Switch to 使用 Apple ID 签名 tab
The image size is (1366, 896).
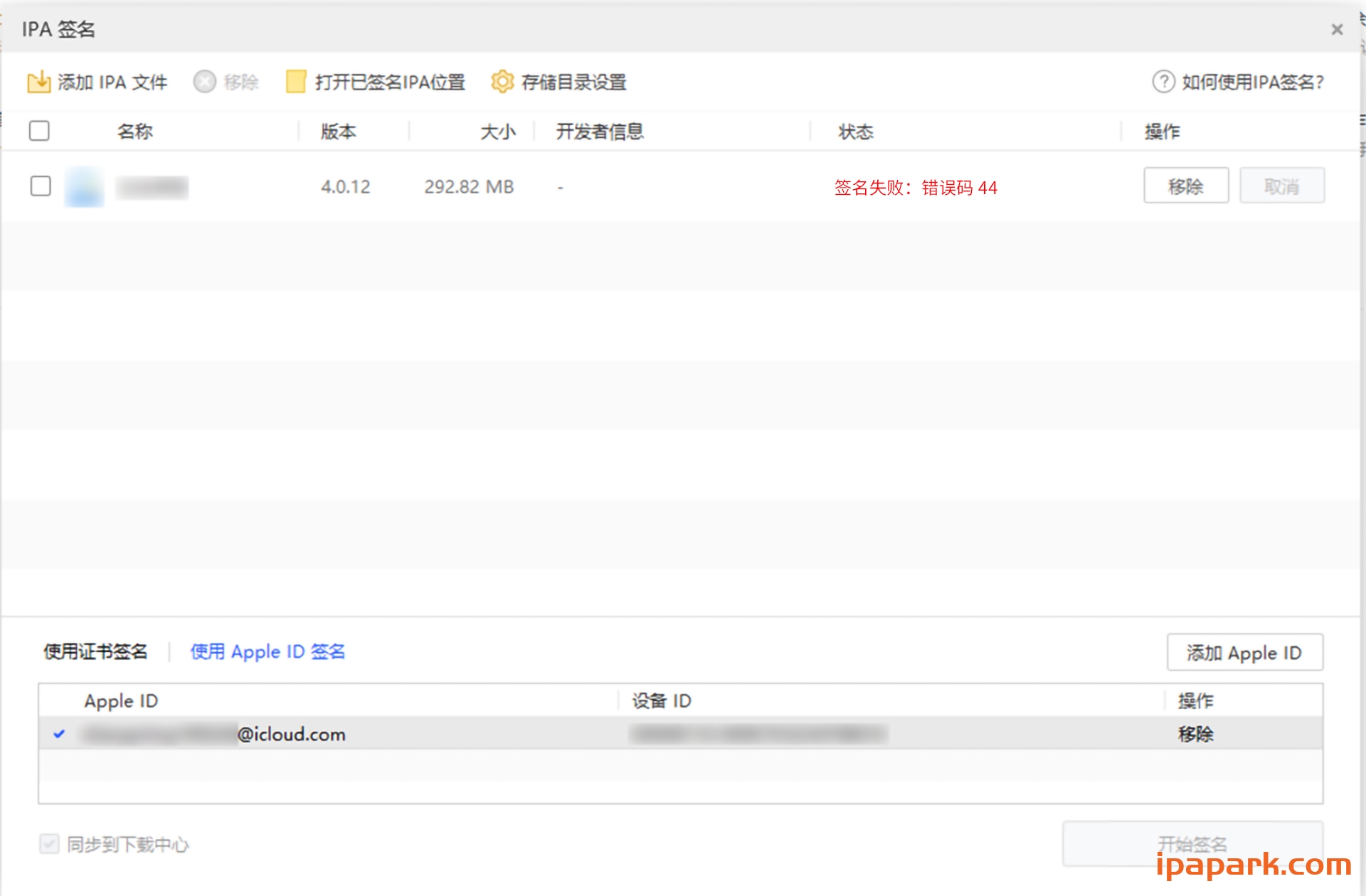(x=268, y=651)
